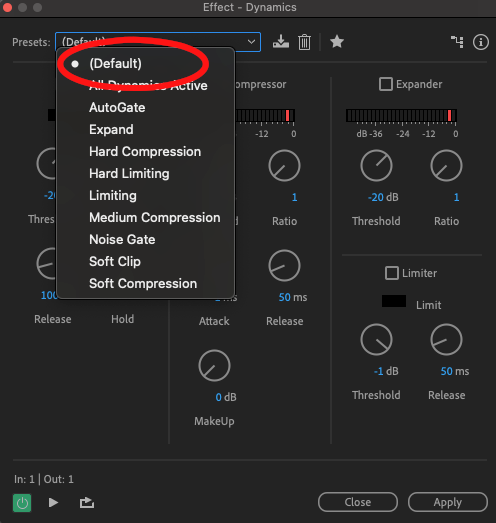Enable the Limiter checkbox
Screen dimensions: 496x523
tap(392, 273)
